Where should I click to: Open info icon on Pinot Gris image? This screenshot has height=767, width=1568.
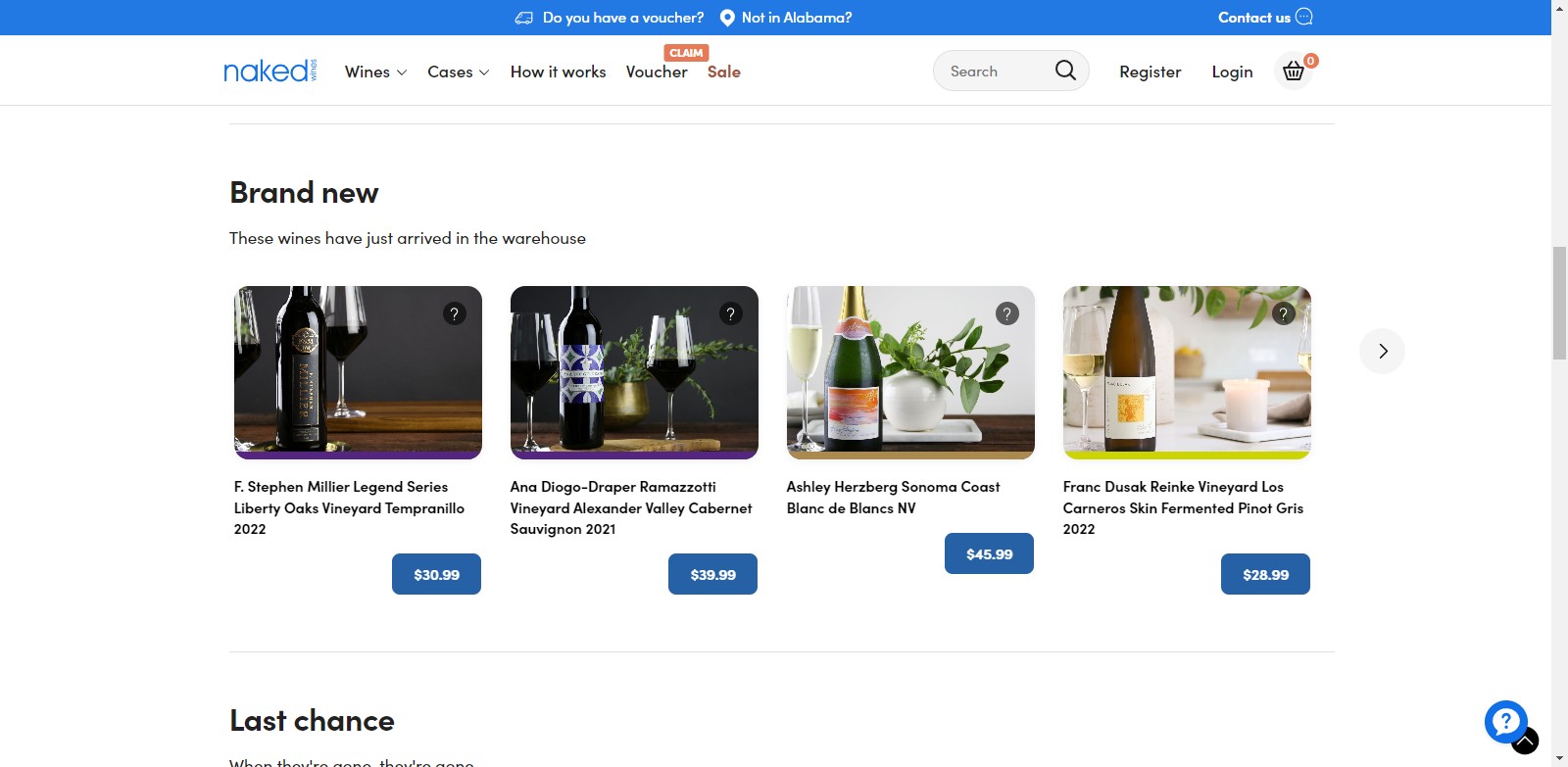tap(1283, 313)
